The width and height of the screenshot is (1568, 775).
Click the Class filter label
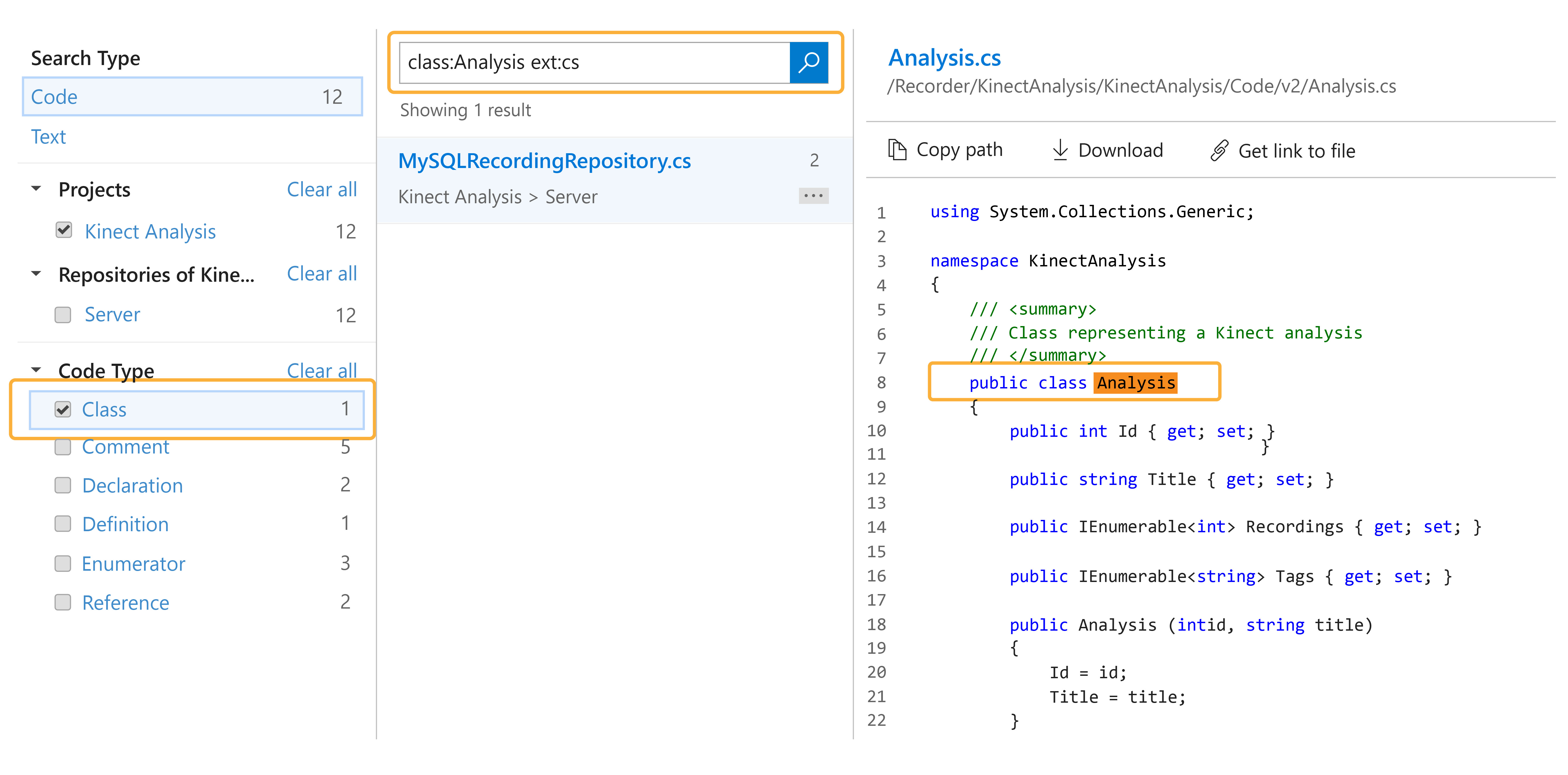coord(104,409)
